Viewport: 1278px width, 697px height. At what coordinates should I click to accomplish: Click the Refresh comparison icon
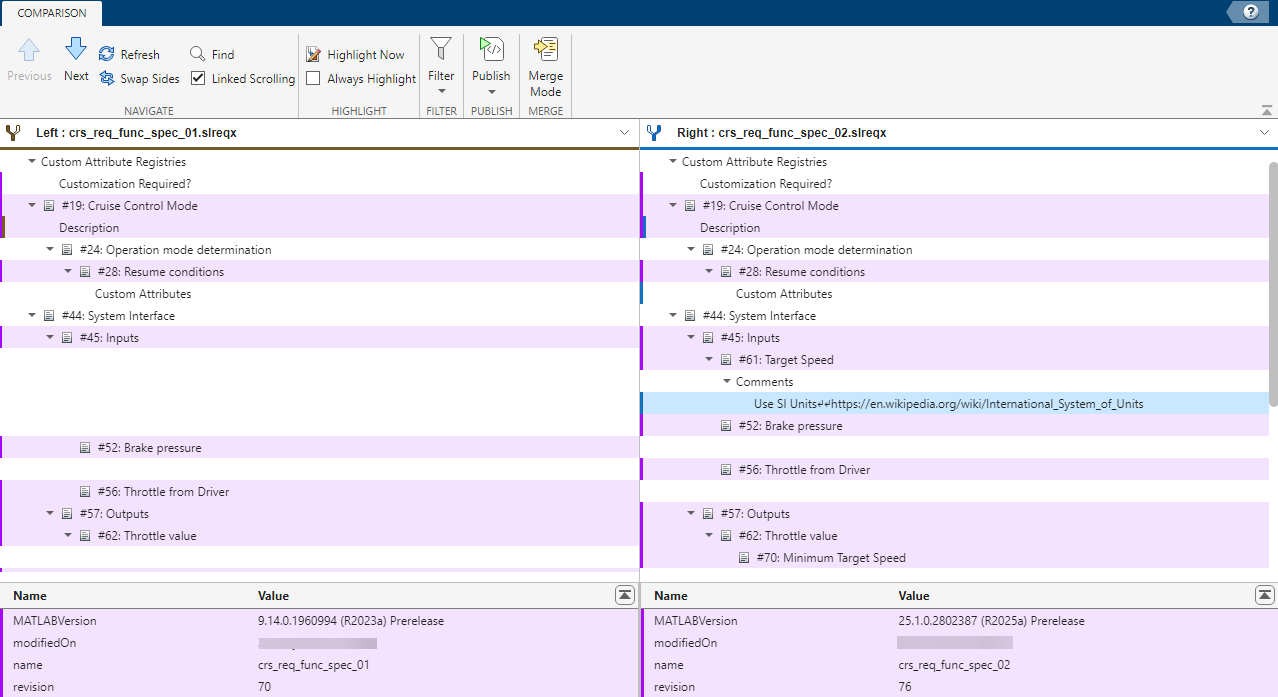click(107, 55)
